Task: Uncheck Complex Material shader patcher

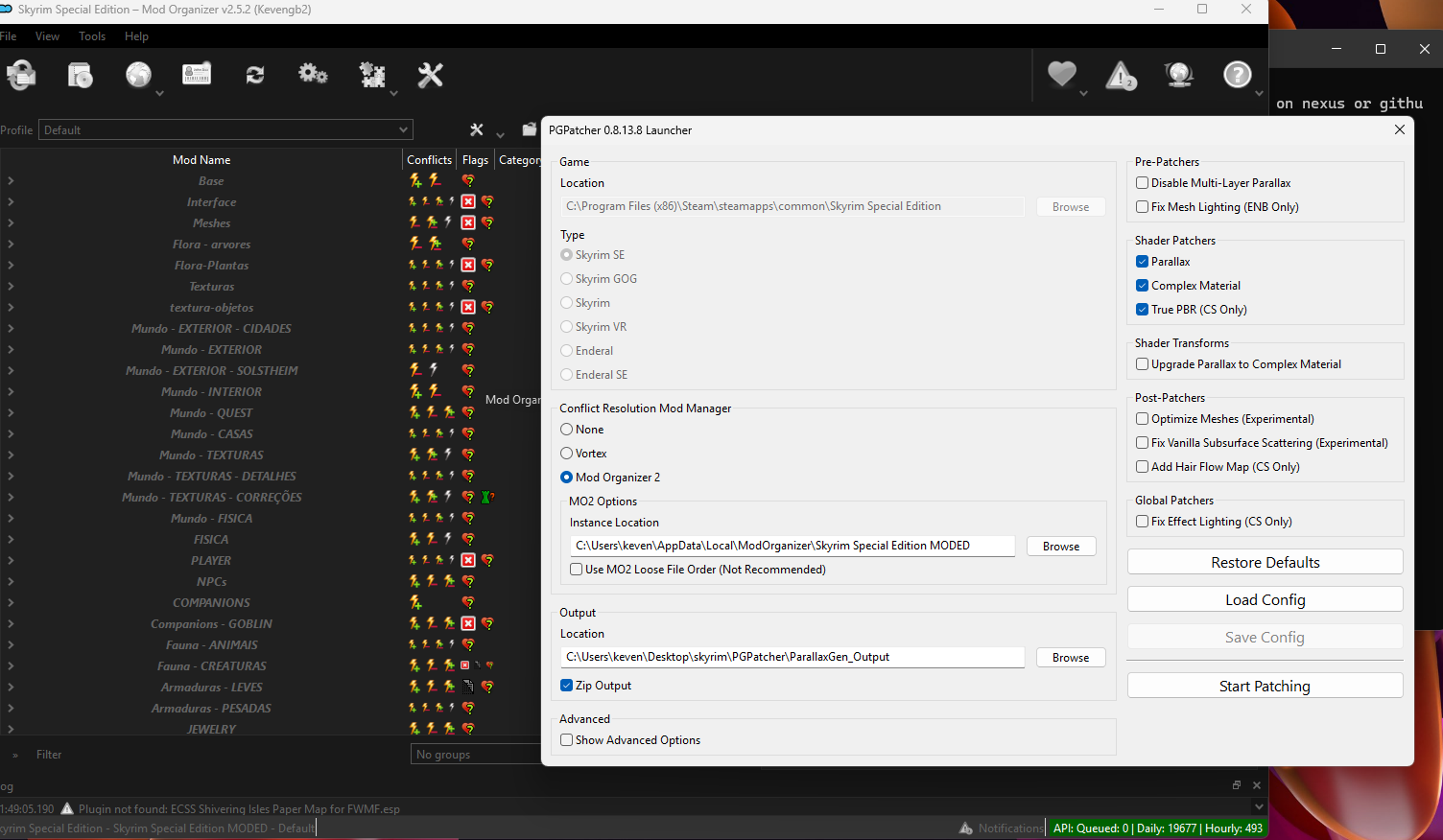Action: (1142, 286)
